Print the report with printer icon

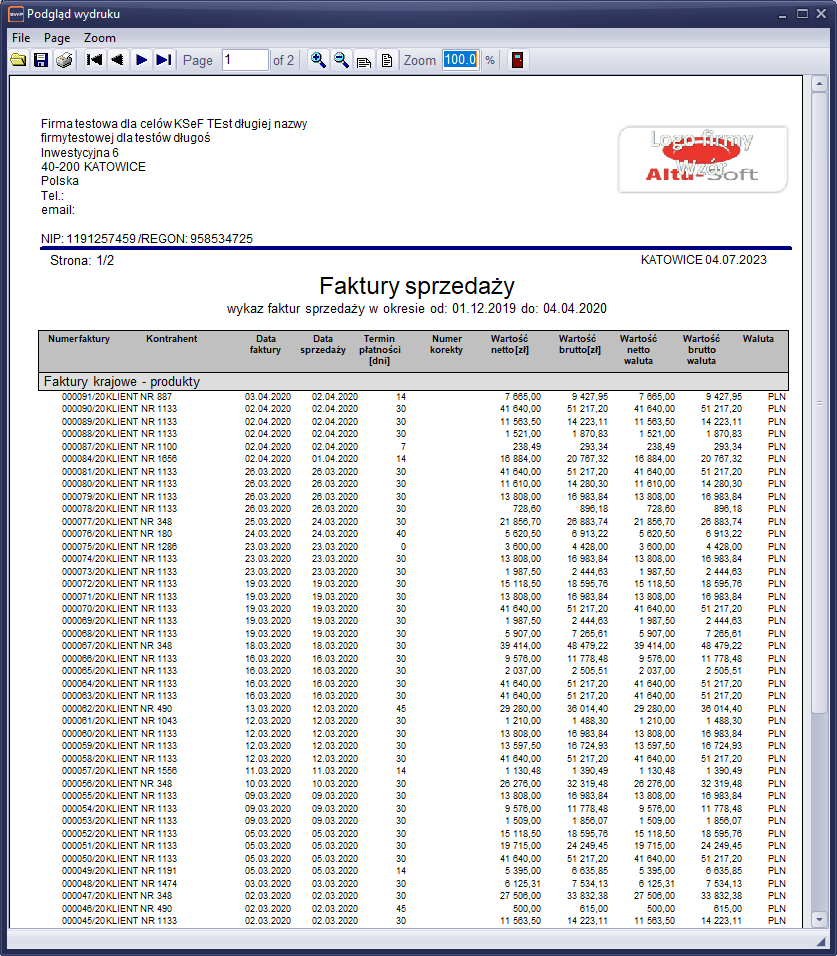[x=64, y=60]
